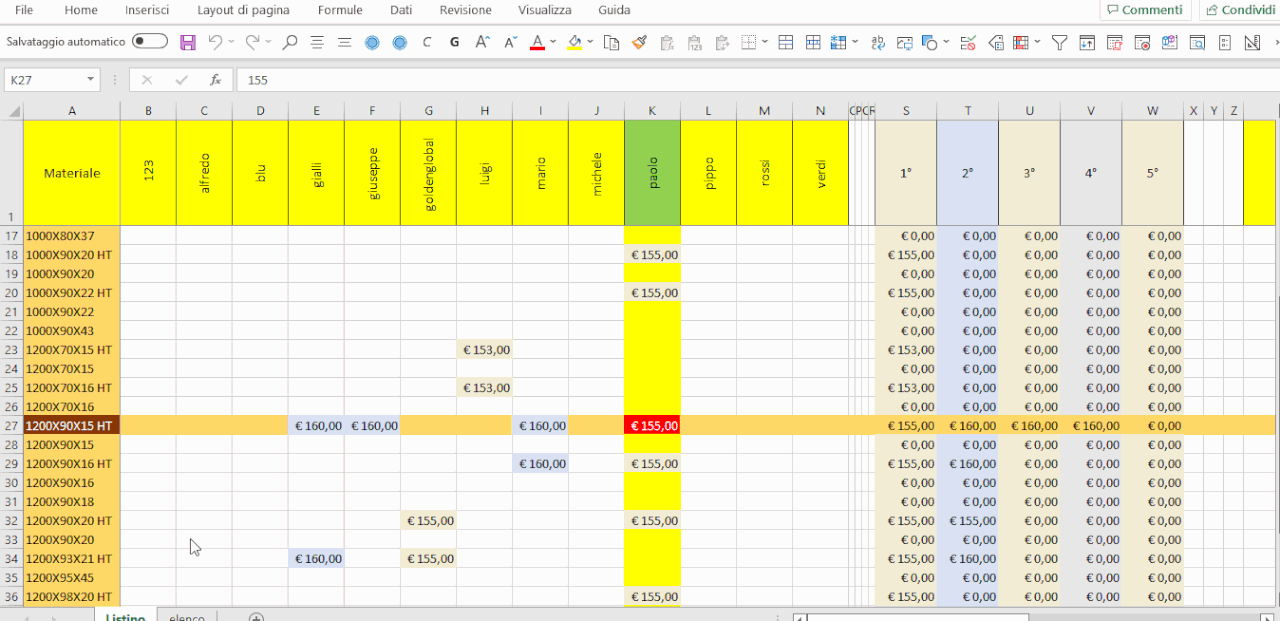Expand the fill color dropdown arrow

pyautogui.click(x=591, y=42)
